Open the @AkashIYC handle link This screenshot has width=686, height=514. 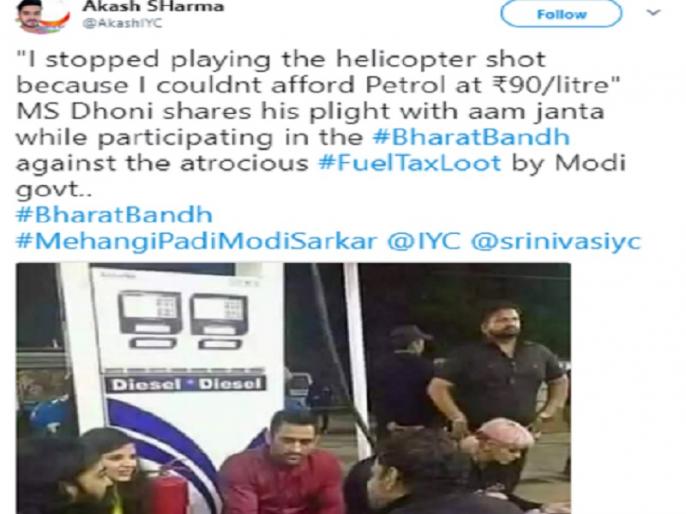[x=122, y=23]
